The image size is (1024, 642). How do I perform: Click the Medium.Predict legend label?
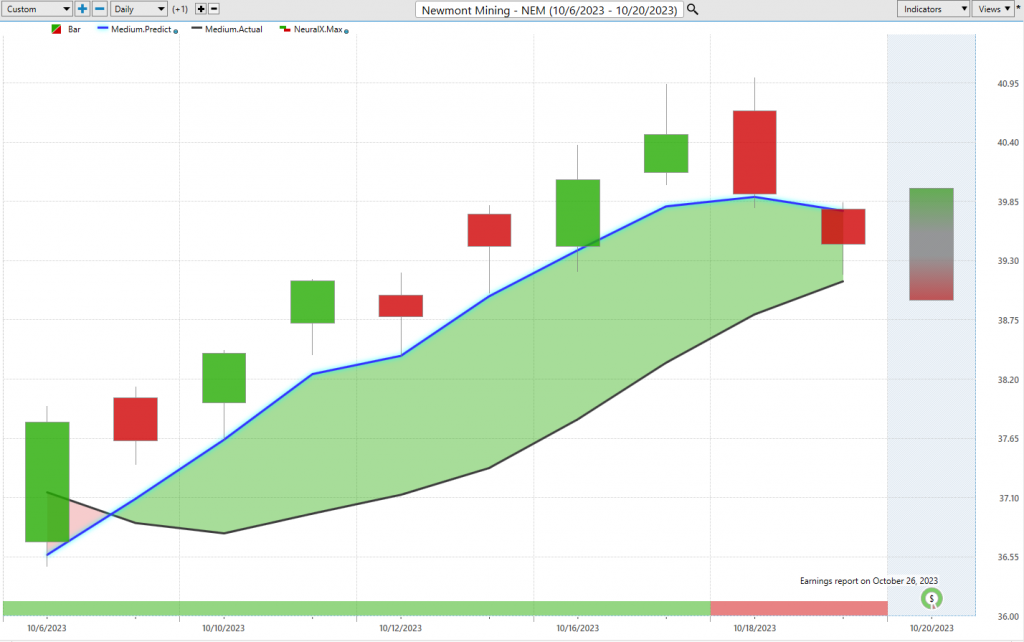[141, 29]
